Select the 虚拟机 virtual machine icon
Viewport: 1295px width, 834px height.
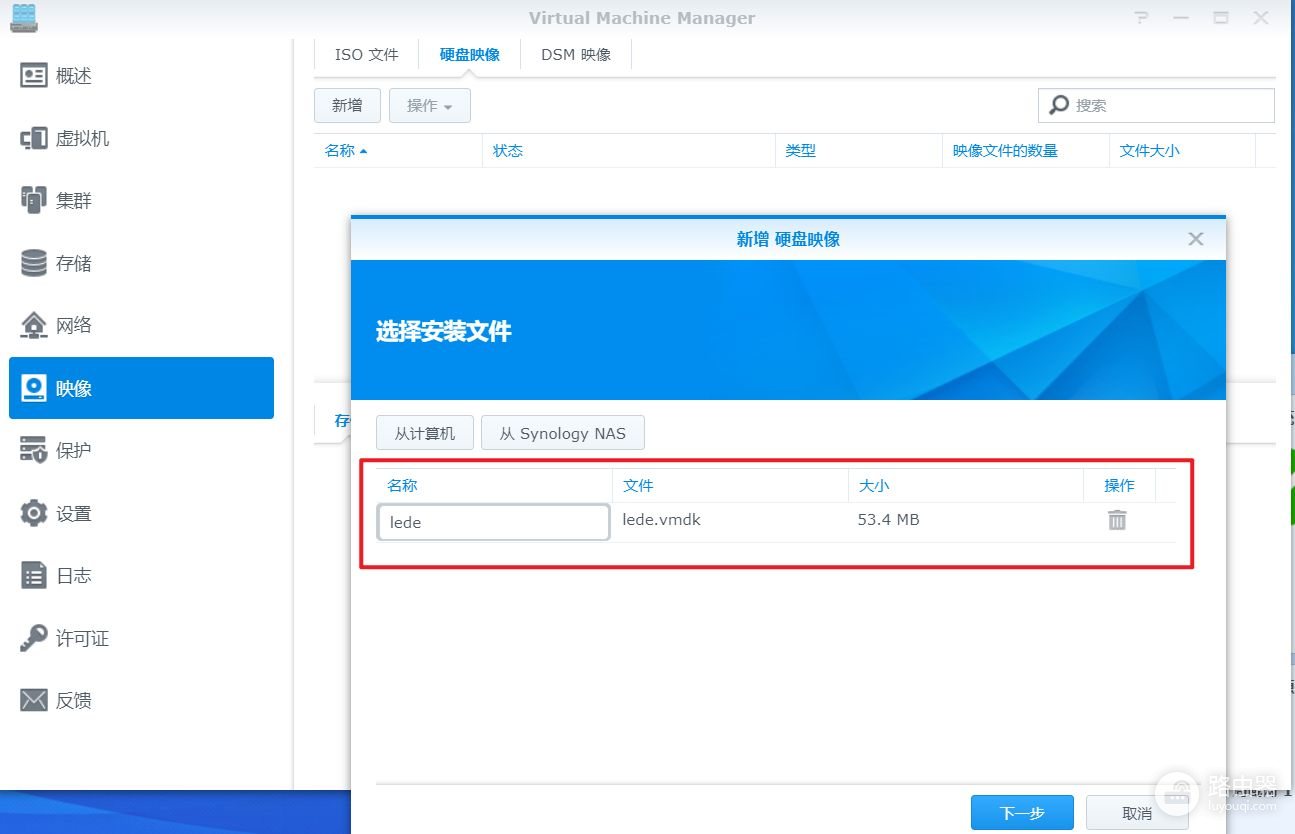tap(34, 139)
